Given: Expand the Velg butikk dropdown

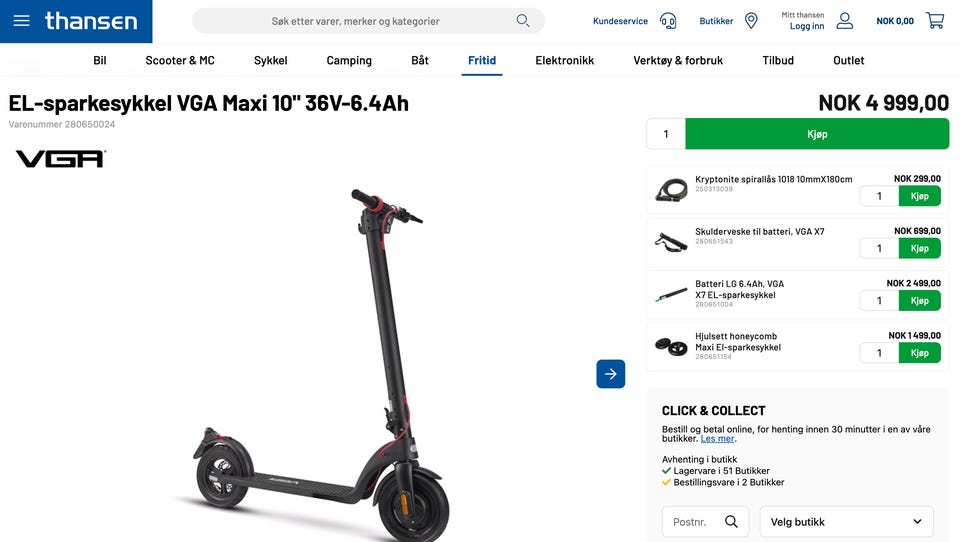Looking at the screenshot, I should [x=847, y=522].
